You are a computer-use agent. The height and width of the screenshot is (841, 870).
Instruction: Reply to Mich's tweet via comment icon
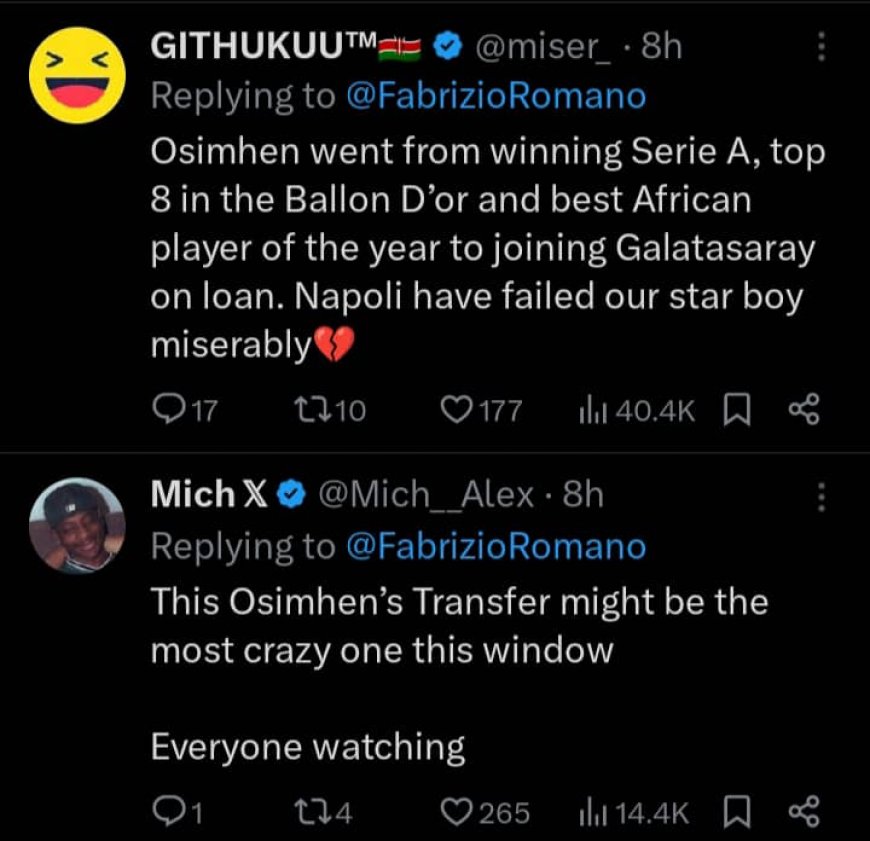click(164, 811)
